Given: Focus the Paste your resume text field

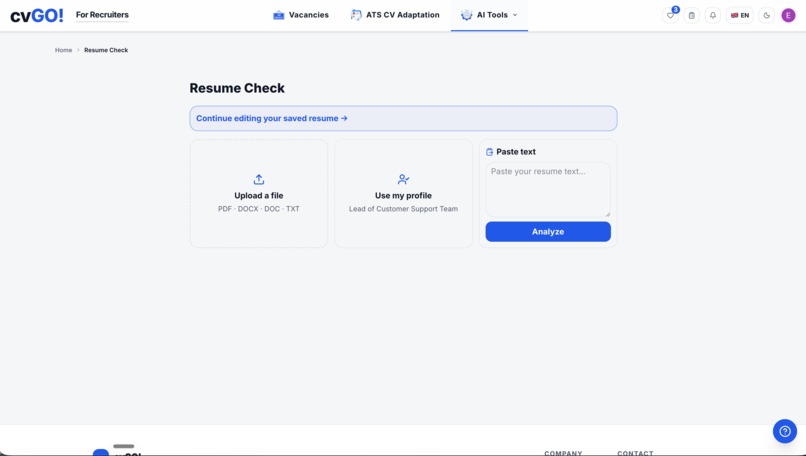Looking at the screenshot, I should tap(548, 190).
